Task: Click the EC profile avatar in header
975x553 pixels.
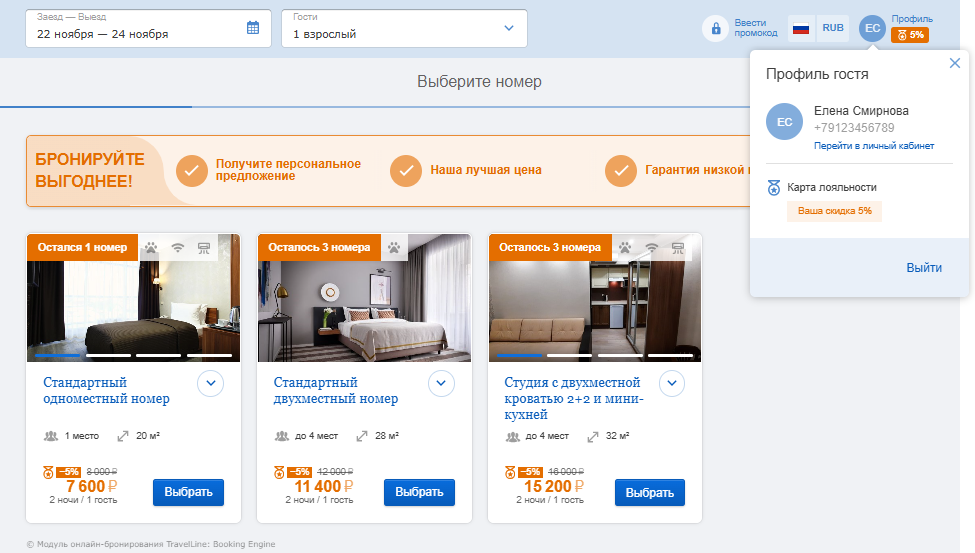Action: pyautogui.click(x=872, y=29)
